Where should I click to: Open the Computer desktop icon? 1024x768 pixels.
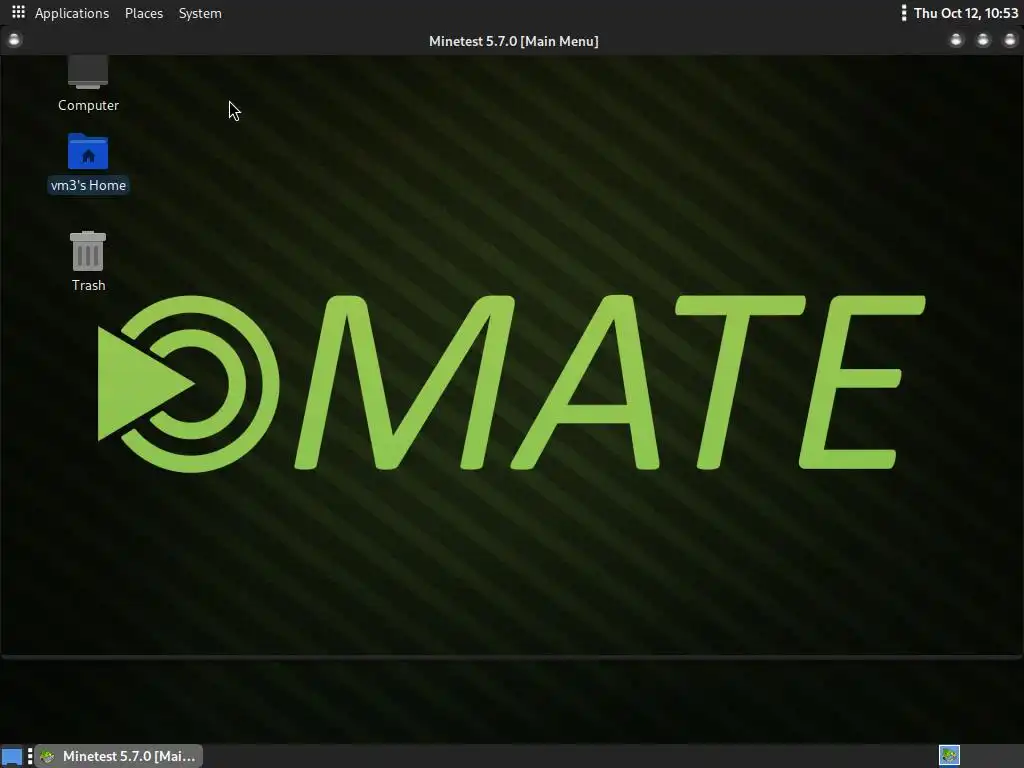pos(88,84)
